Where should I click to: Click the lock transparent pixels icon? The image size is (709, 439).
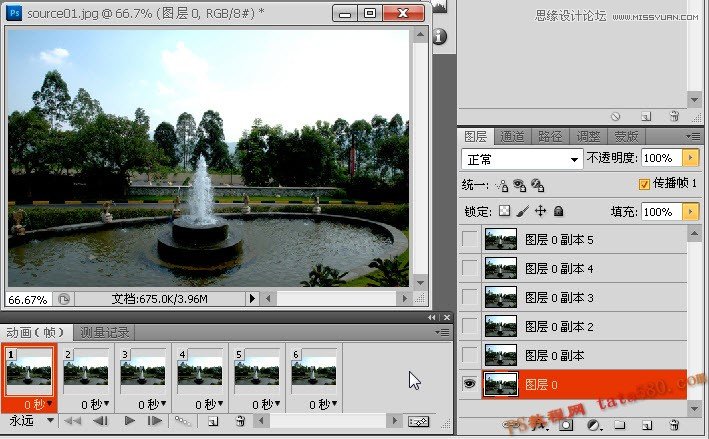pyautogui.click(x=505, y=211)
